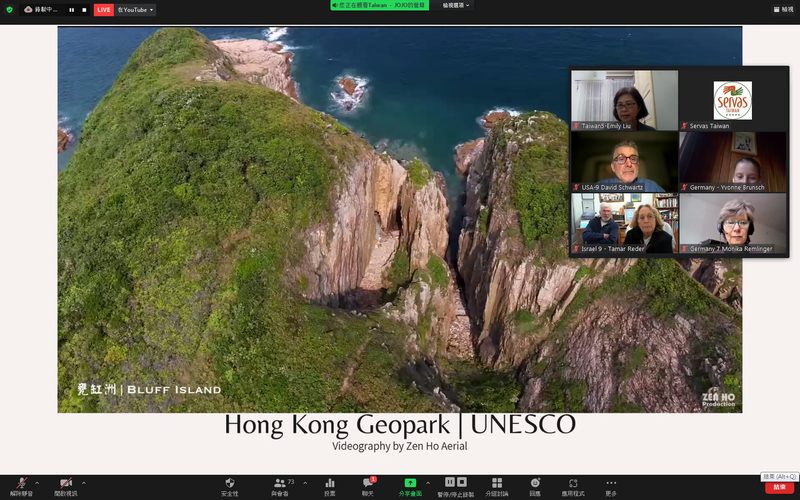This screenshot has height=500, width=800.
Task: Select David Schwartz's video thumbnail
Action: pos(624,162)
